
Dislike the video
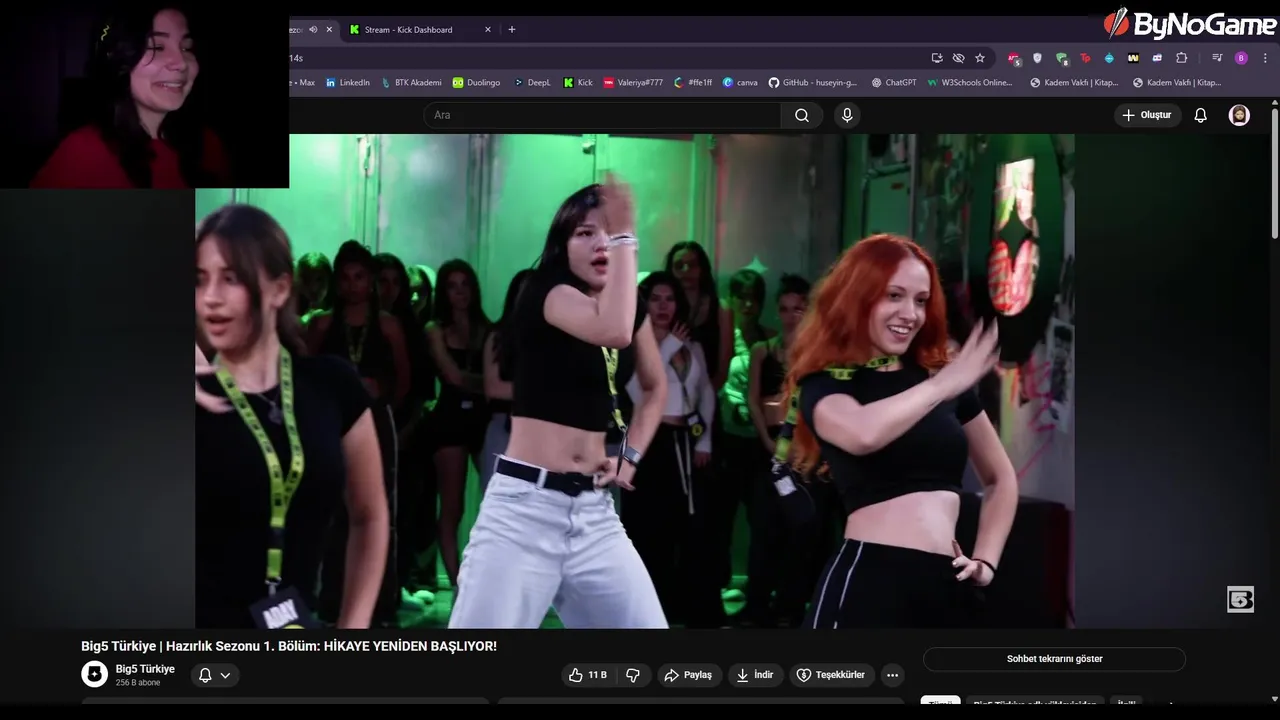point(633,675)
